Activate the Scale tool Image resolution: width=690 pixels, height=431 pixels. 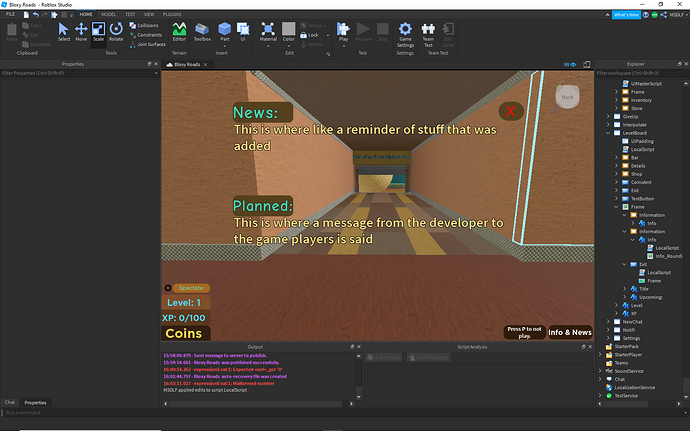98,32
